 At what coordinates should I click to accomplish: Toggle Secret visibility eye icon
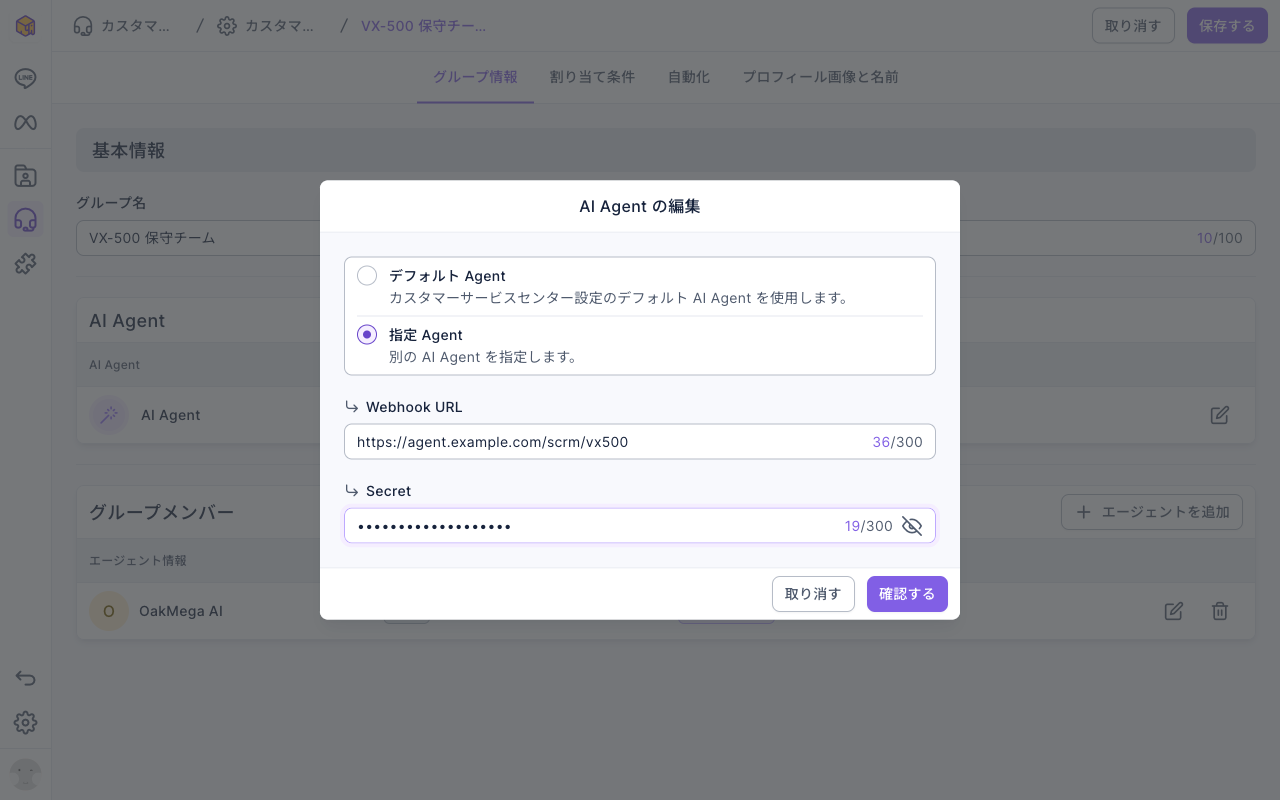[x=912, y=526]
